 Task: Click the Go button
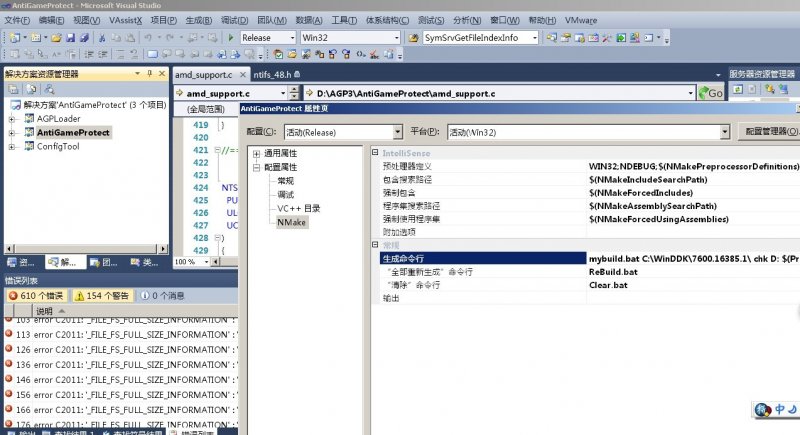tap(711, 93)
